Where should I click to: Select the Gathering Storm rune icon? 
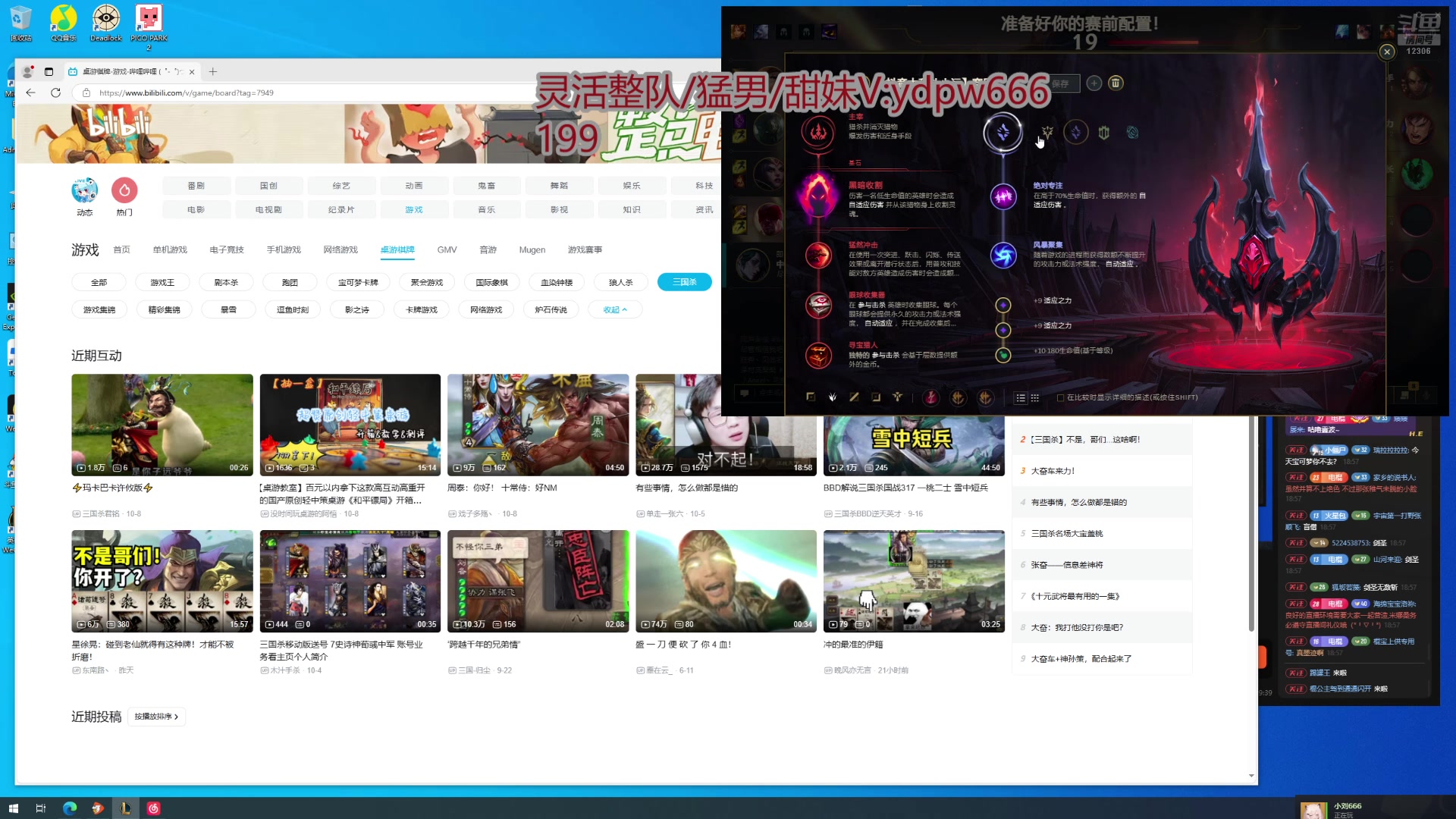point(1003,256)
